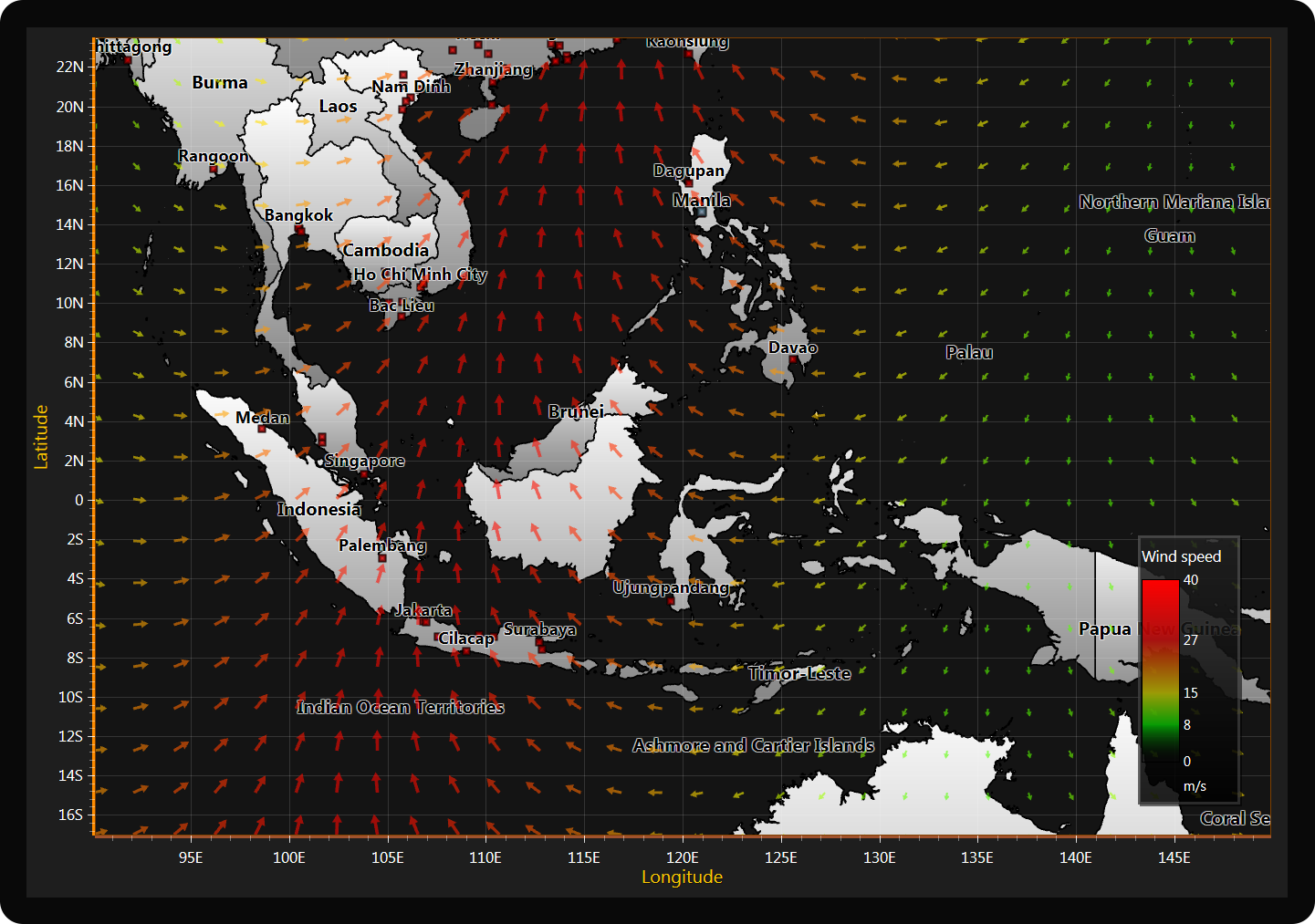Click the Cambodia country label
Screen dimensions: 1315x924
(385, 250)
